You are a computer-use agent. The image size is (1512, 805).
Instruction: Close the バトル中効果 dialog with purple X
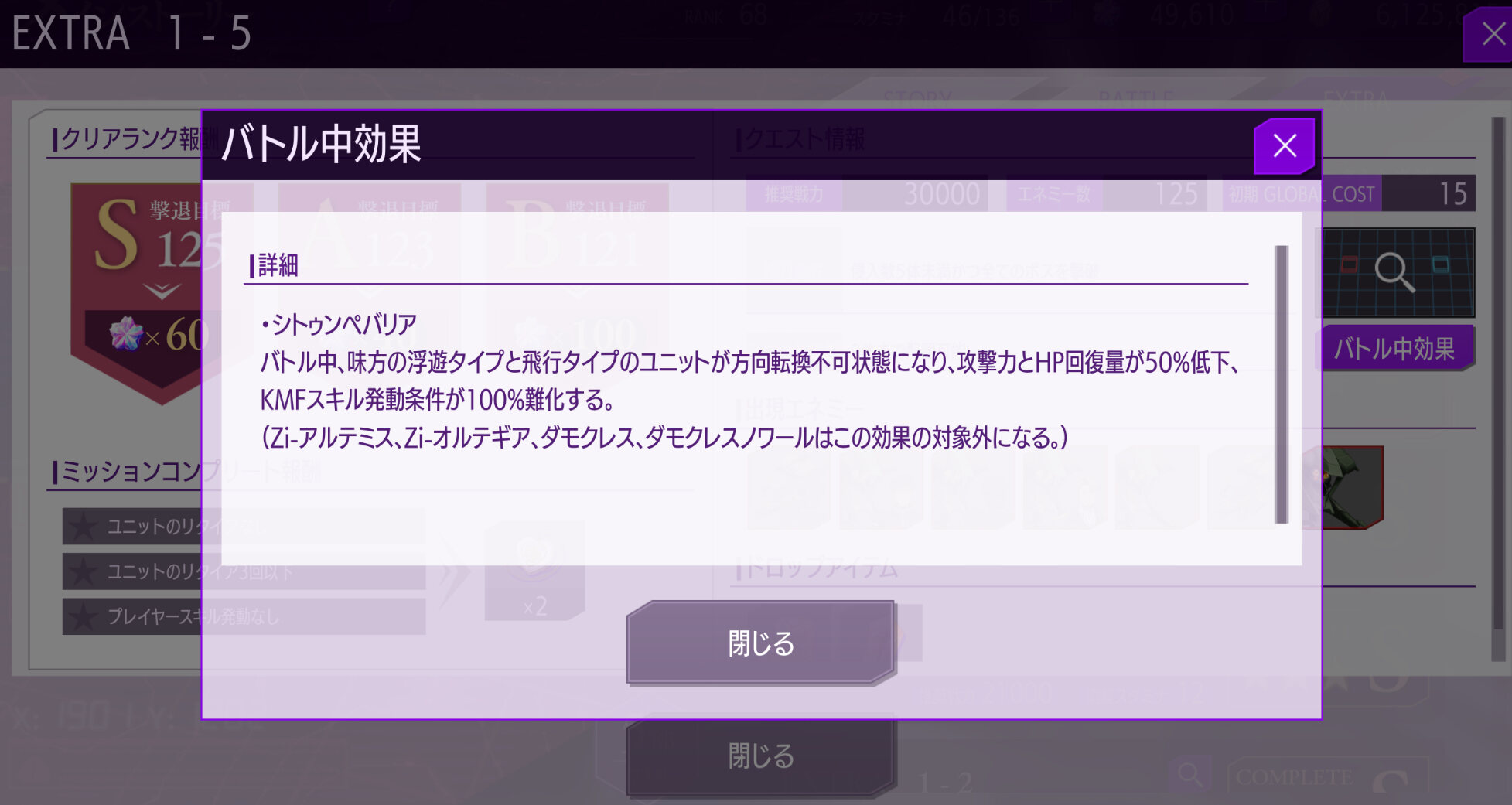[x=1284, y=145]
